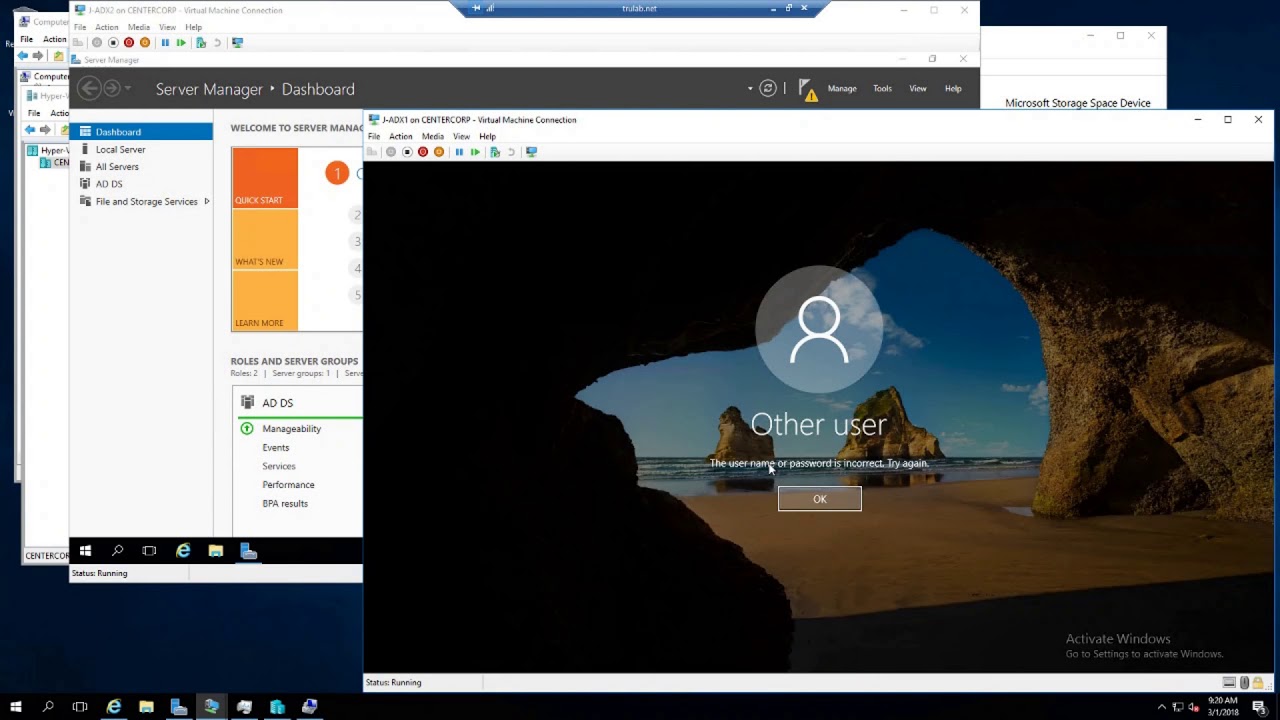The image size is (1280, 720).
Task: Open host Action Center notification icon
Action: [1259, 707]
